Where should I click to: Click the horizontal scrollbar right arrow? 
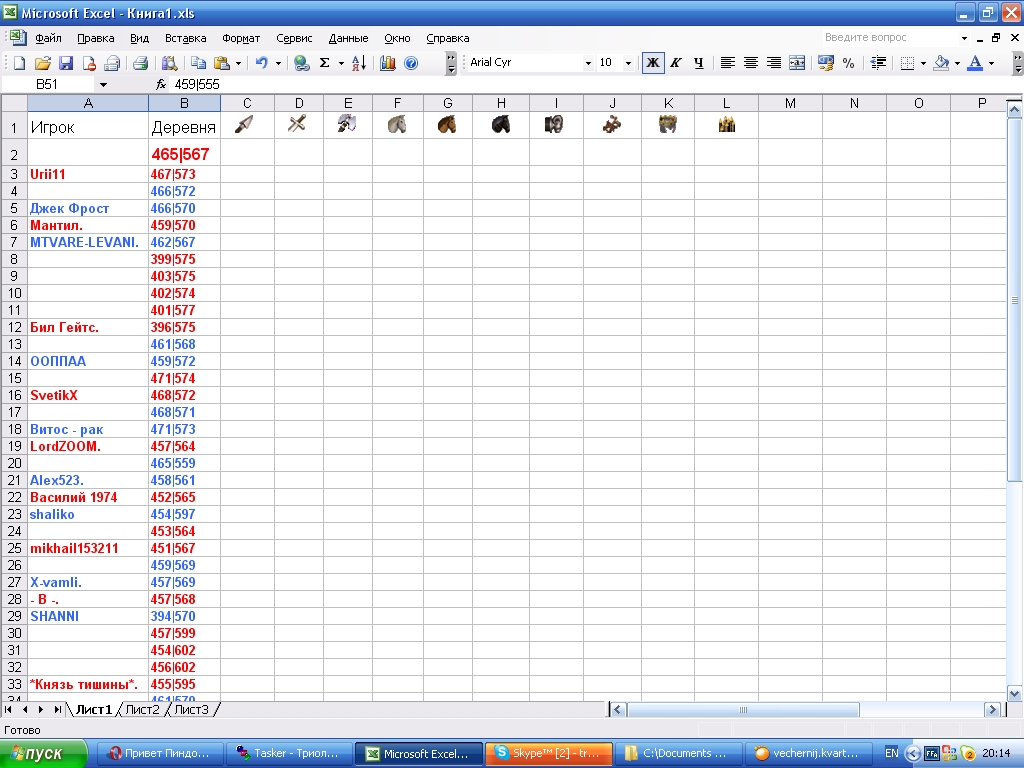(992, 709)
